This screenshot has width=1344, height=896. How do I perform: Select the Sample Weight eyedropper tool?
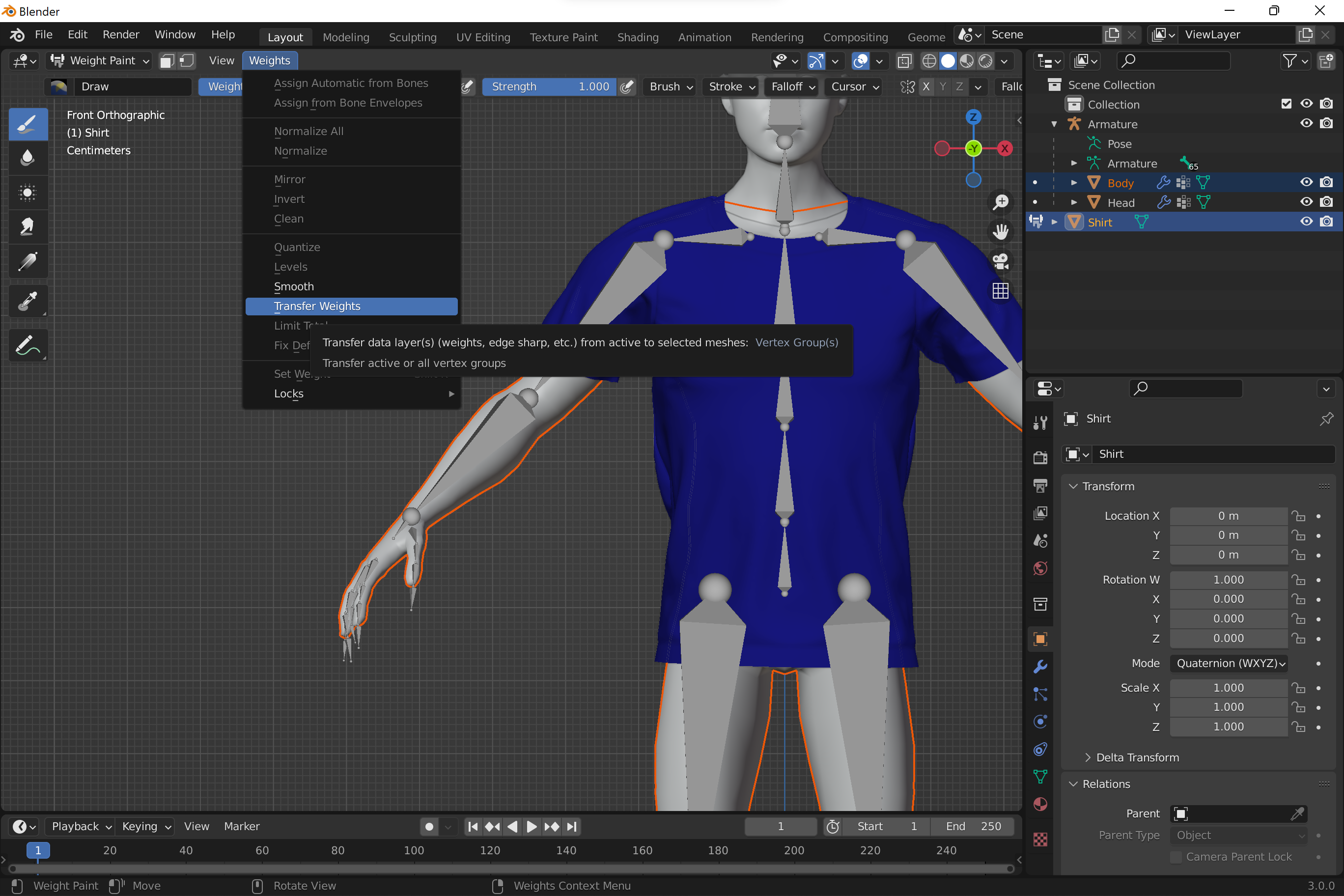[x=28, y=301]
